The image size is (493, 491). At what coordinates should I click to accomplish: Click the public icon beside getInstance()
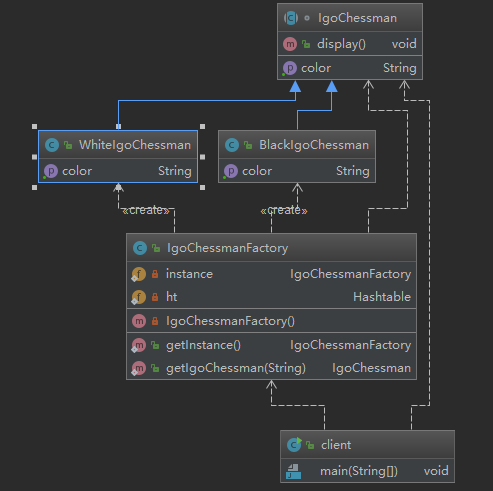coord(155,345)
